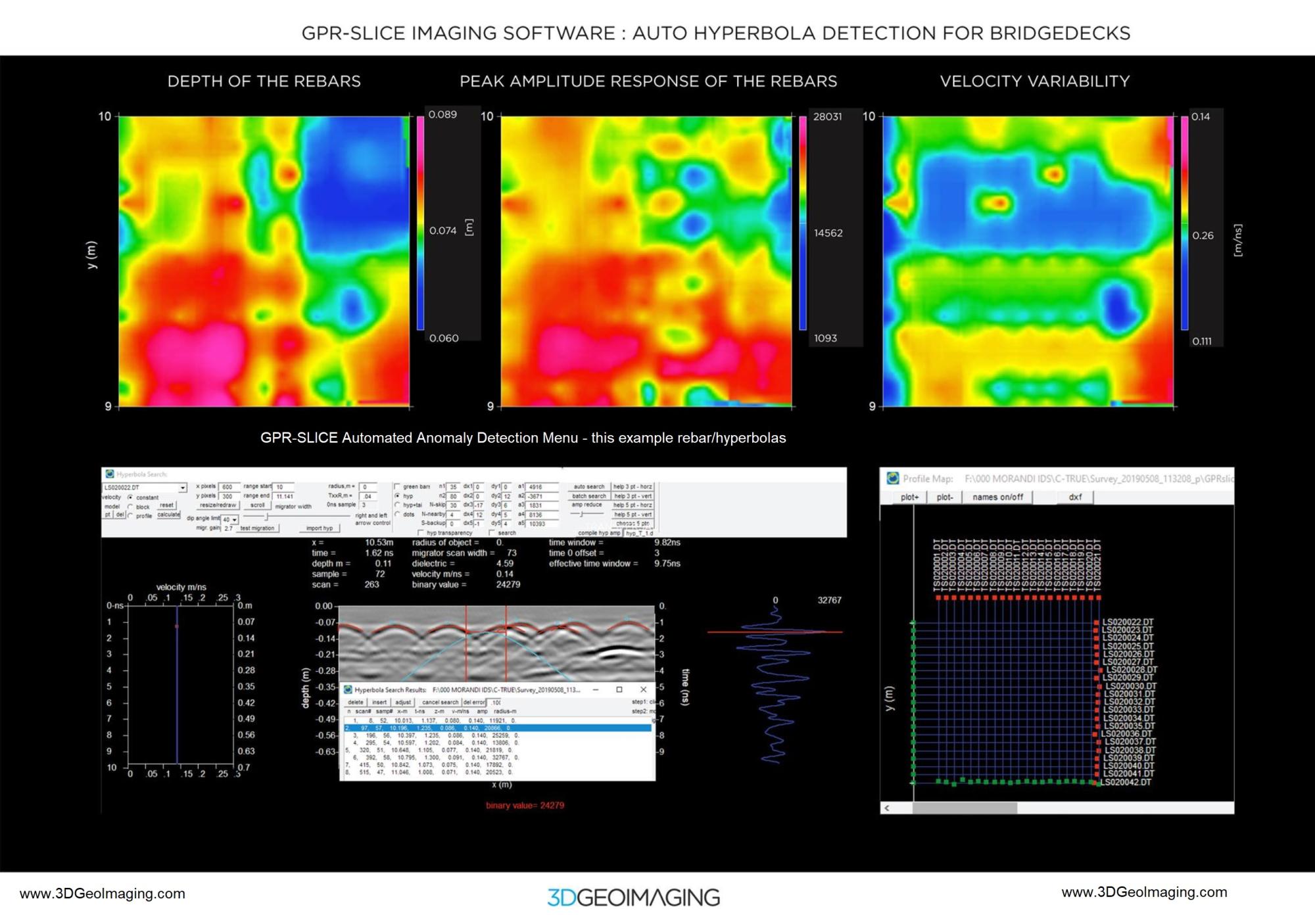The width and height of the screenshot is (1315, 924).
Task: Click the compile hyp amp button
Action: click(x=599, y=533)
